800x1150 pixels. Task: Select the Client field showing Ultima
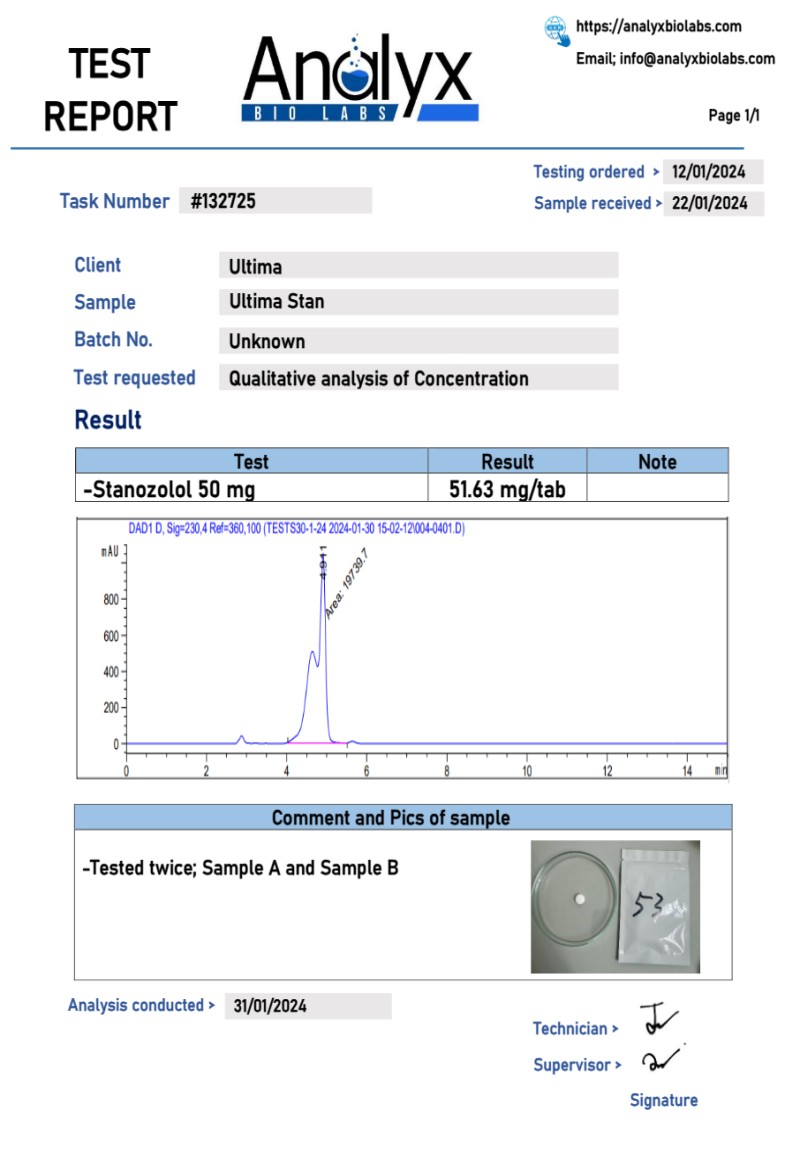tap(418, 266)
